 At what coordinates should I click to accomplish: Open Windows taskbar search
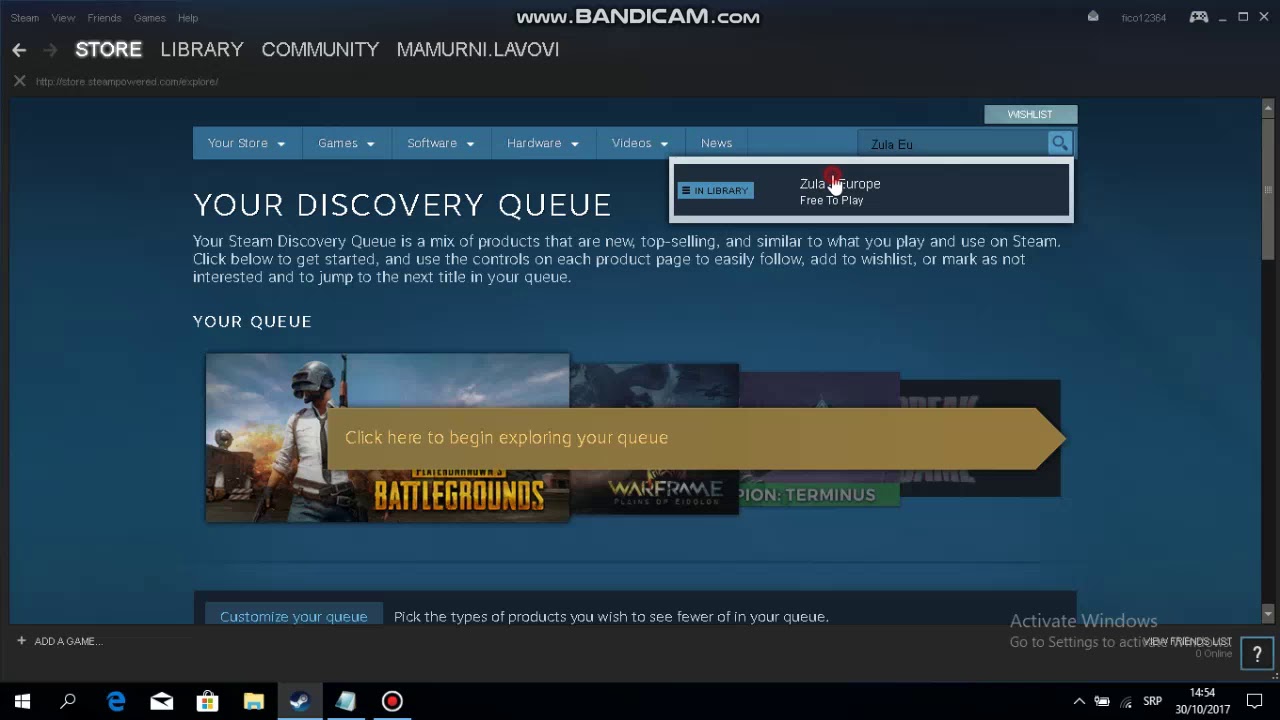click(x=68, y=701)
